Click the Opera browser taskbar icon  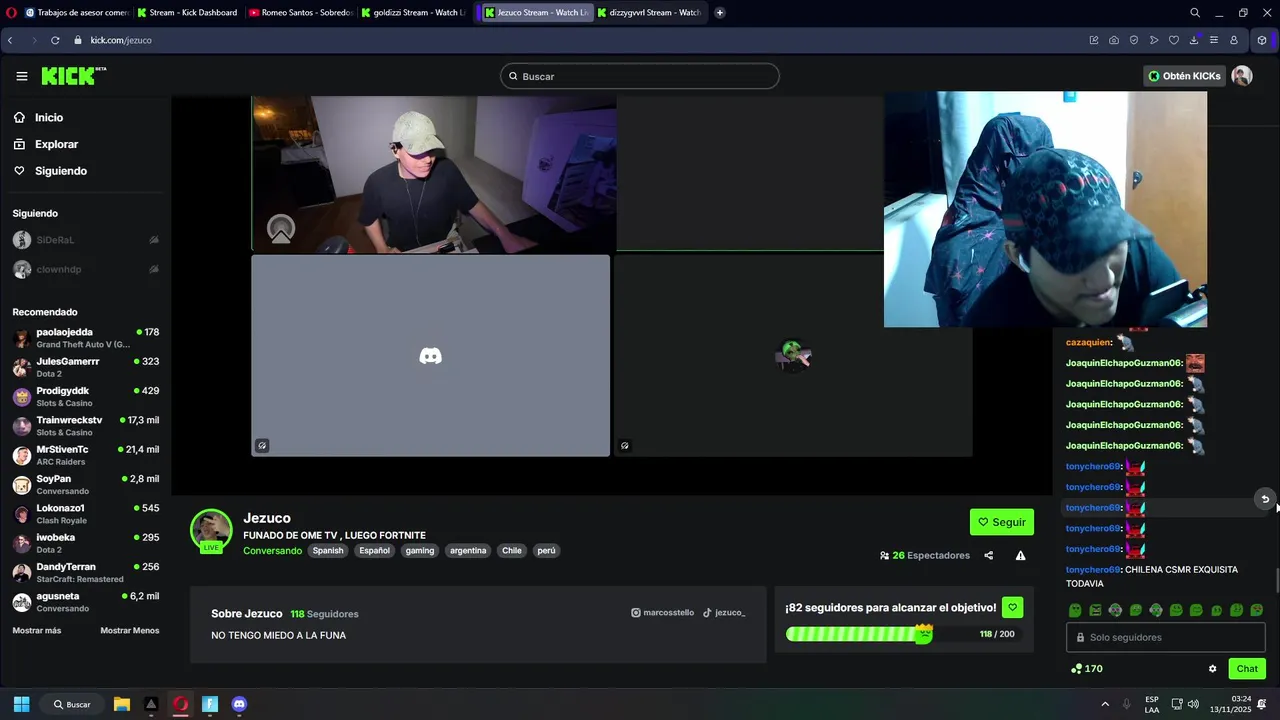pos(181,704)
